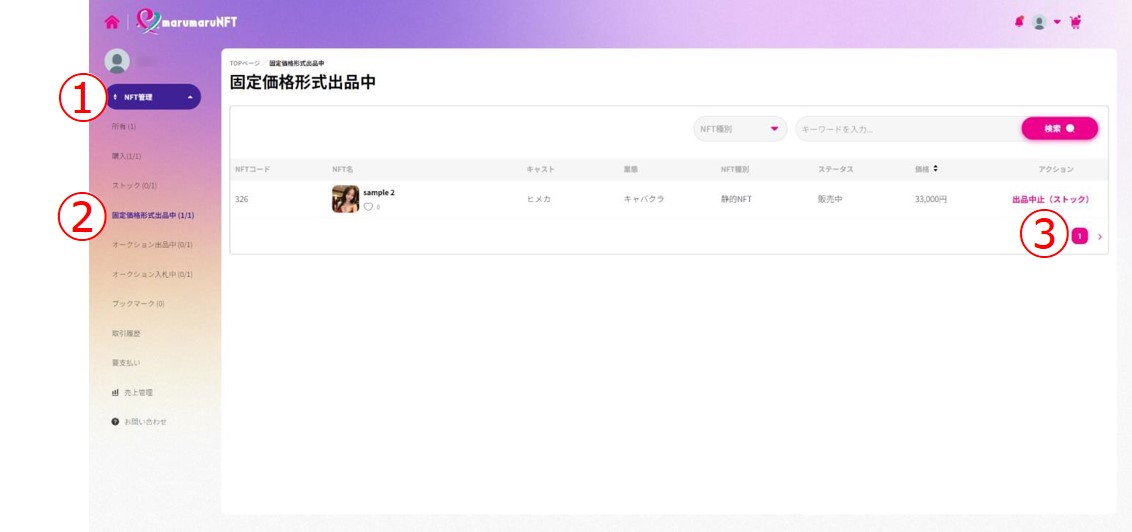Select page 1 in pagination
The height and width of the screenshot is (532, 1132).
click(x=1079, y=236)
